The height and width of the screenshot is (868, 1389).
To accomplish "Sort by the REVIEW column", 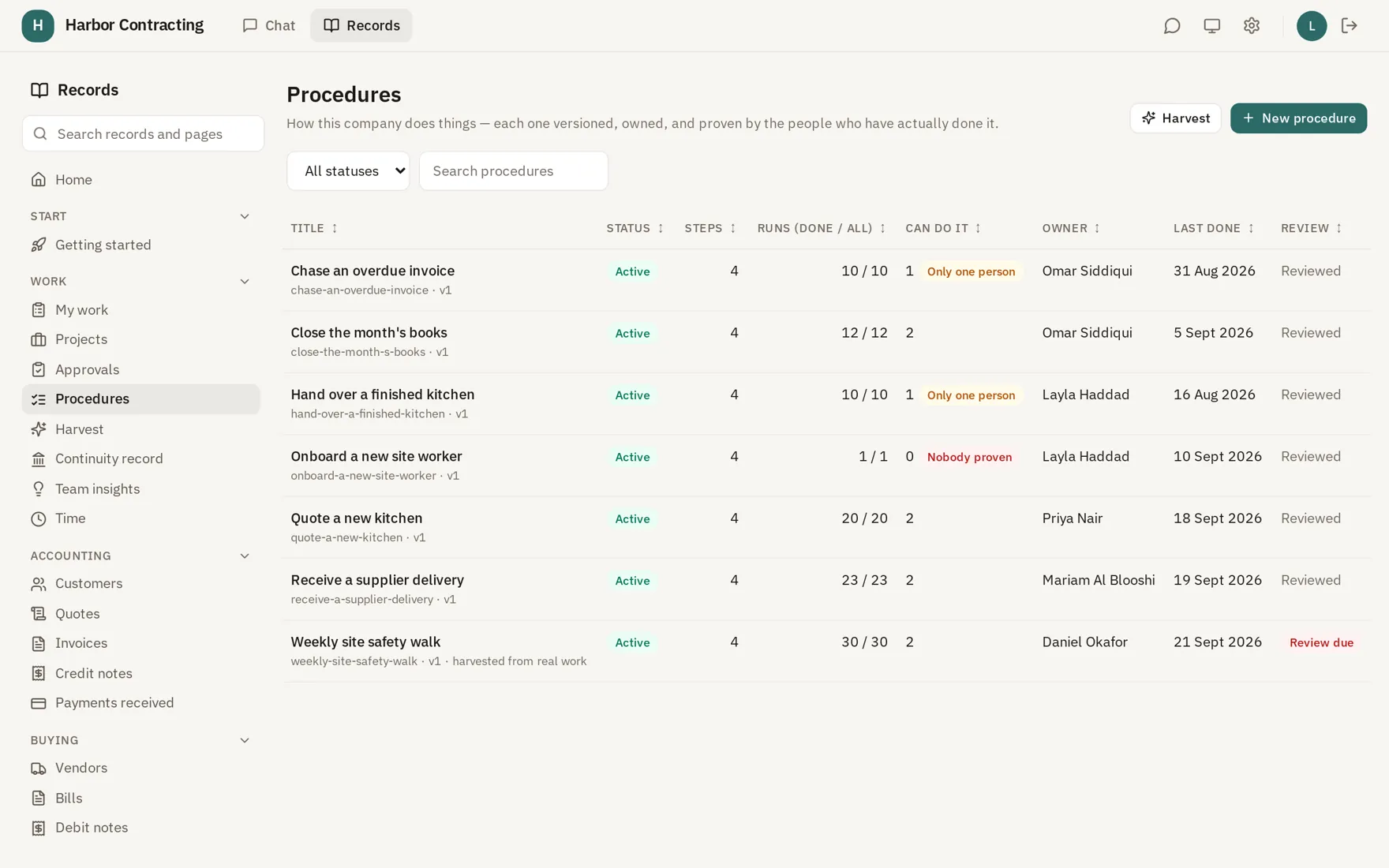I will pyautogui.click(x=1312, y=228).
